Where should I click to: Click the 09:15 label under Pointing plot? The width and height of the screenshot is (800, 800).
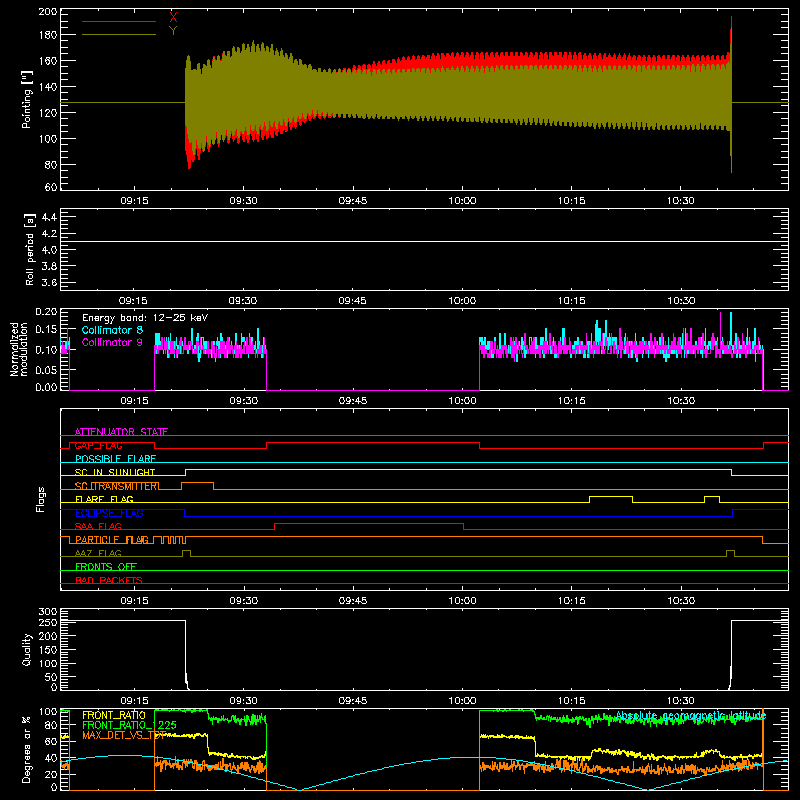click(x=134, y=201)
